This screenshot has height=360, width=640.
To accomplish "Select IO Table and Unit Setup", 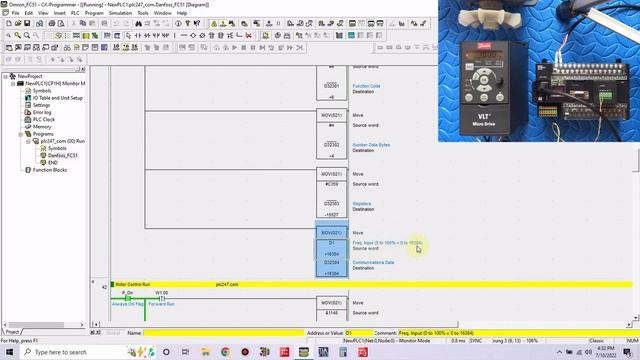I will click(x=58, y=98).
